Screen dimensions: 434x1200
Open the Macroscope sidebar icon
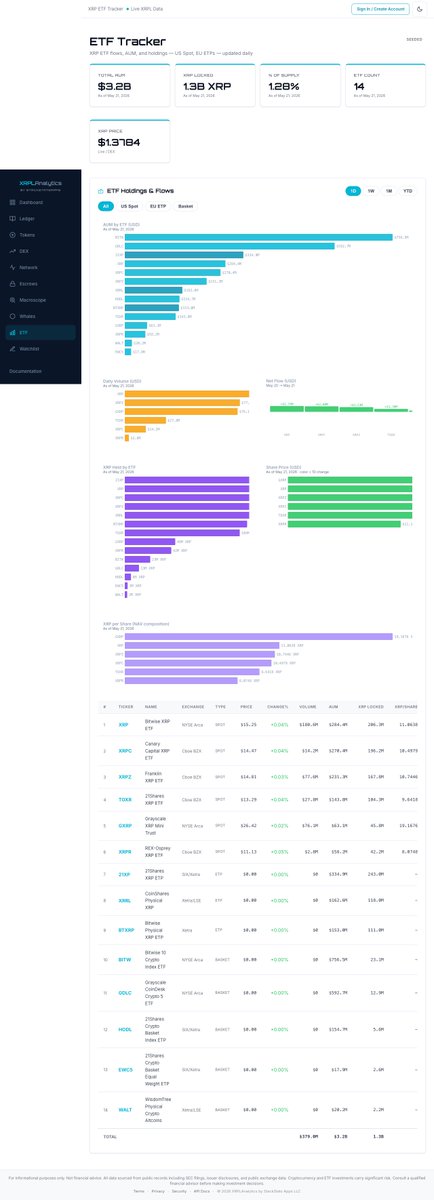pyautogui.click(x=10, y=300)
